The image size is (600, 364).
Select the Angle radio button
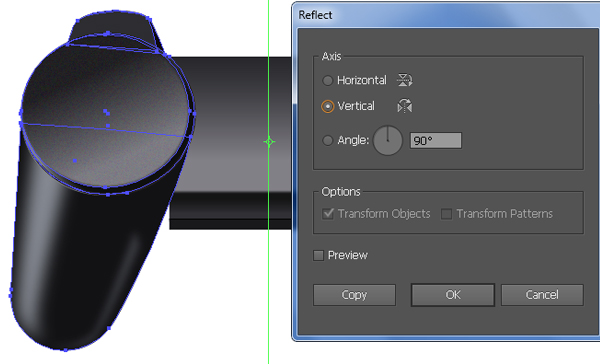coord(327,140)
